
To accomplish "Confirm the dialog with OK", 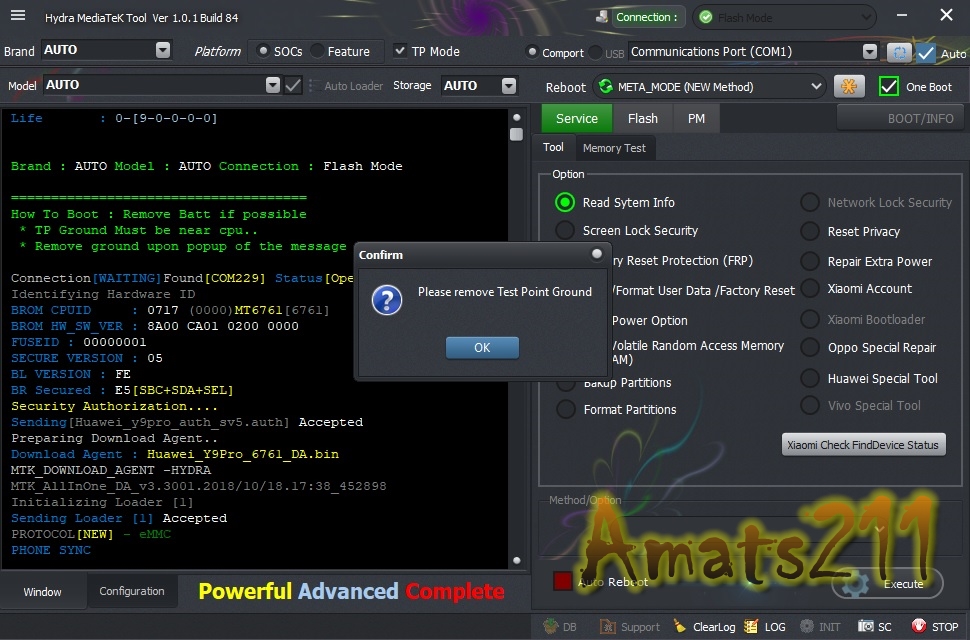I will 482,348.
